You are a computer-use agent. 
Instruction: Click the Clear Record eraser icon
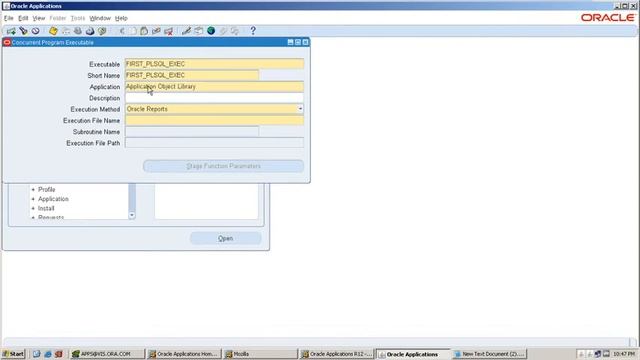point(156,31)
